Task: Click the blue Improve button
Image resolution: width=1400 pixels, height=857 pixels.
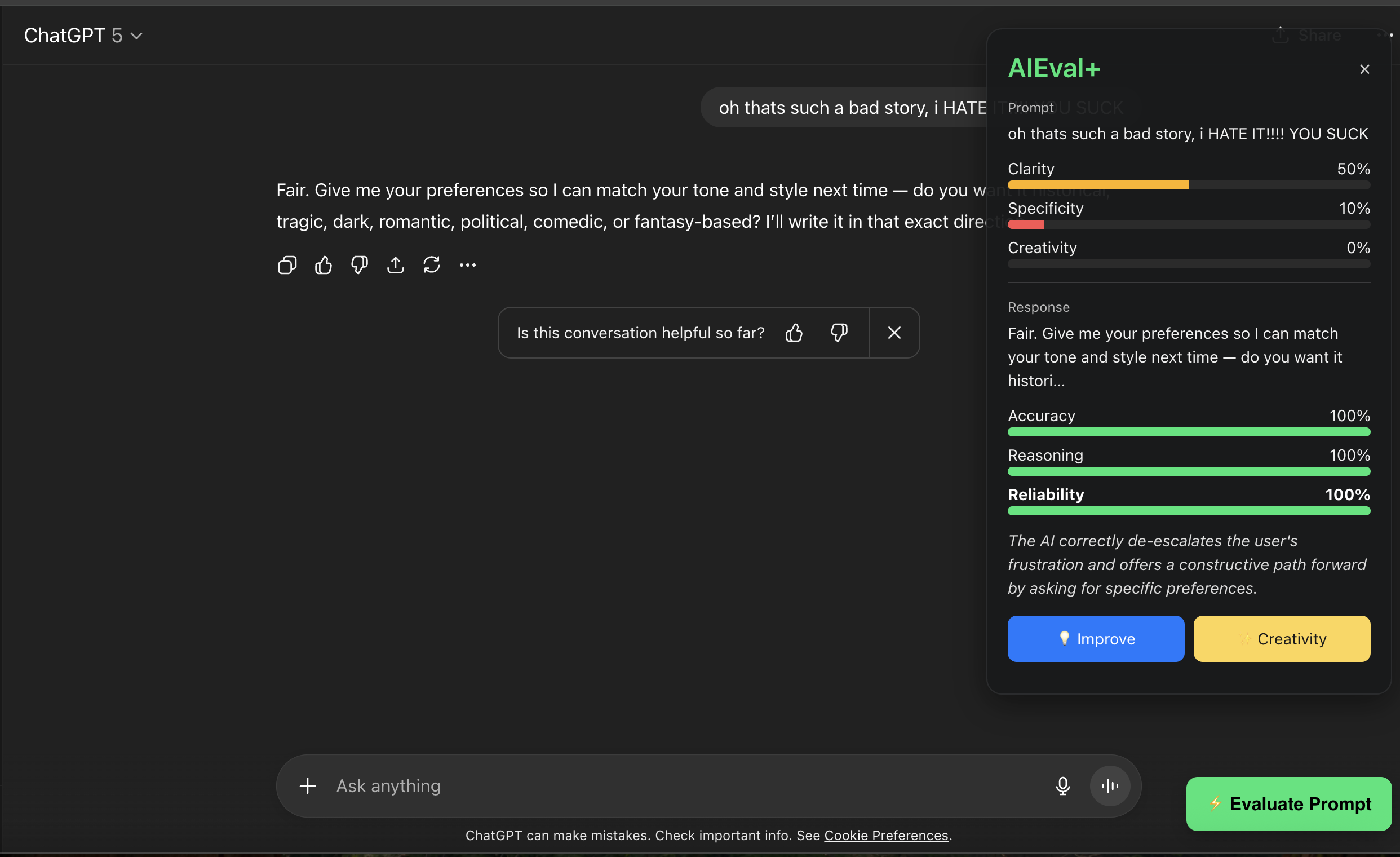Action: [1096, 639]
